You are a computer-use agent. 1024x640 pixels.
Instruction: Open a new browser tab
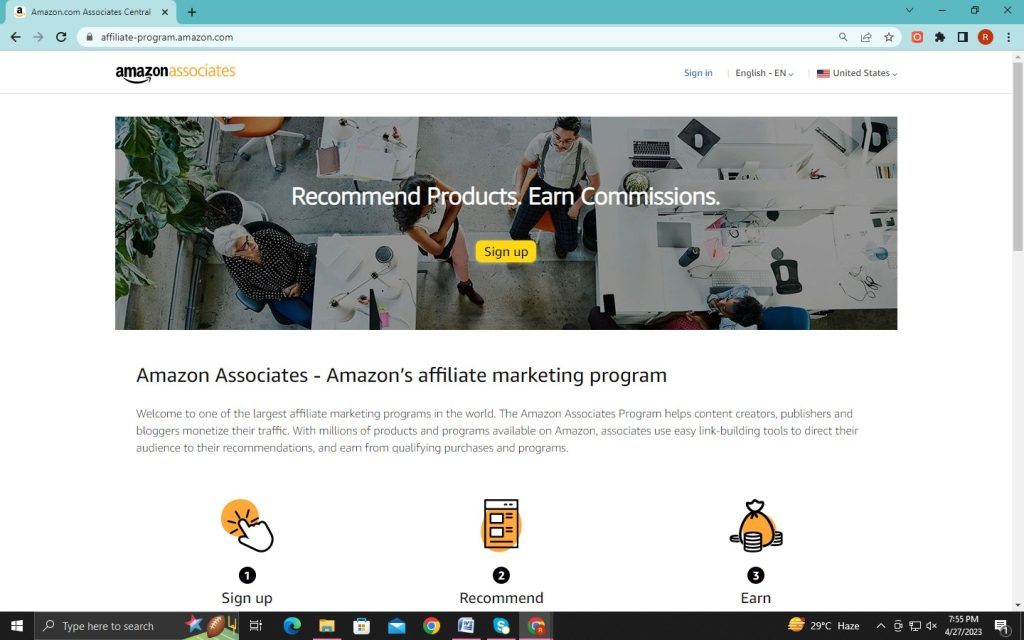tap(191, 12)
